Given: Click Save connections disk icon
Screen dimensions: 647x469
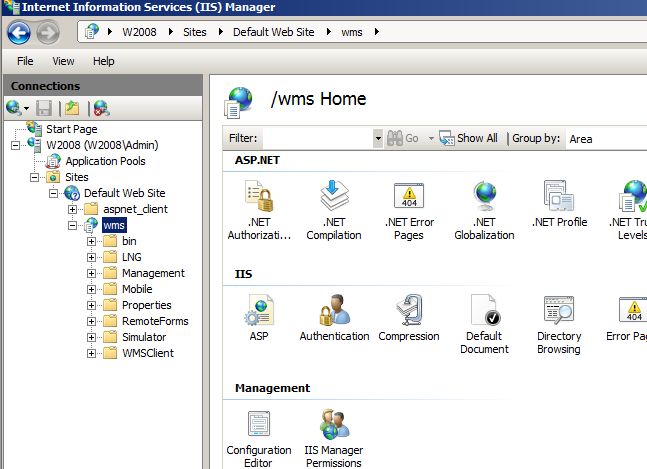Looking at the screenshot, I should 44,108.
